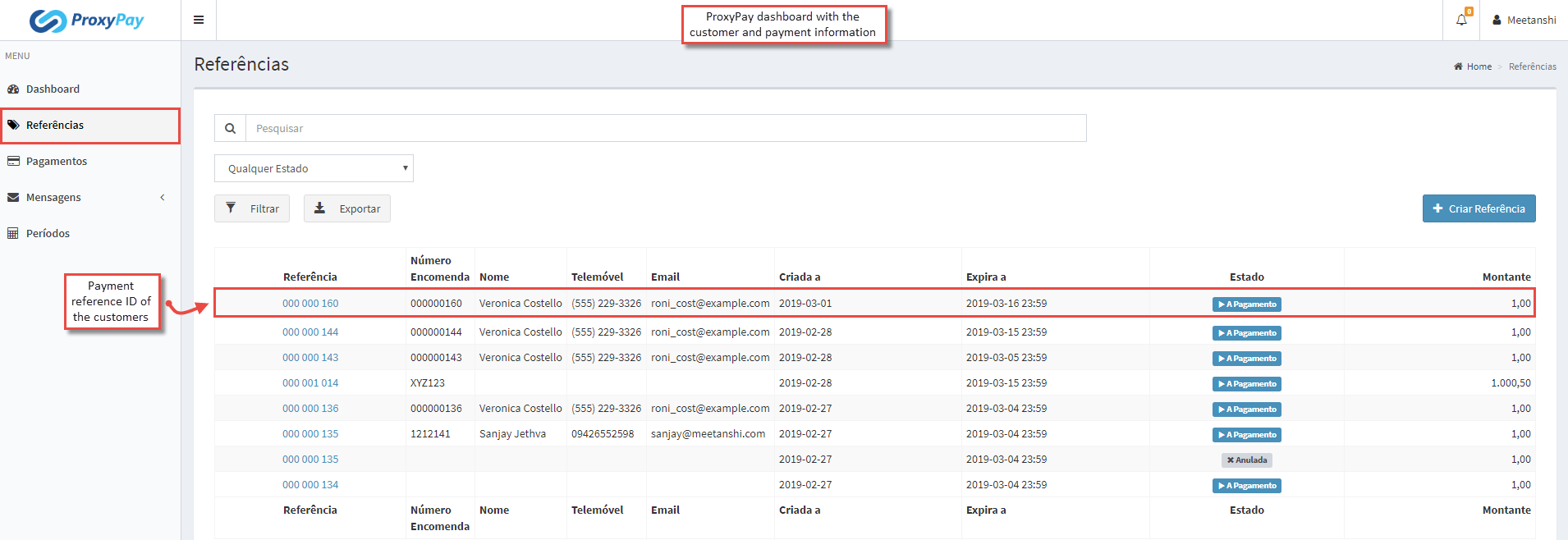
Task: Click A Pagamento badge for reference 143
Action: [1247, 359]
